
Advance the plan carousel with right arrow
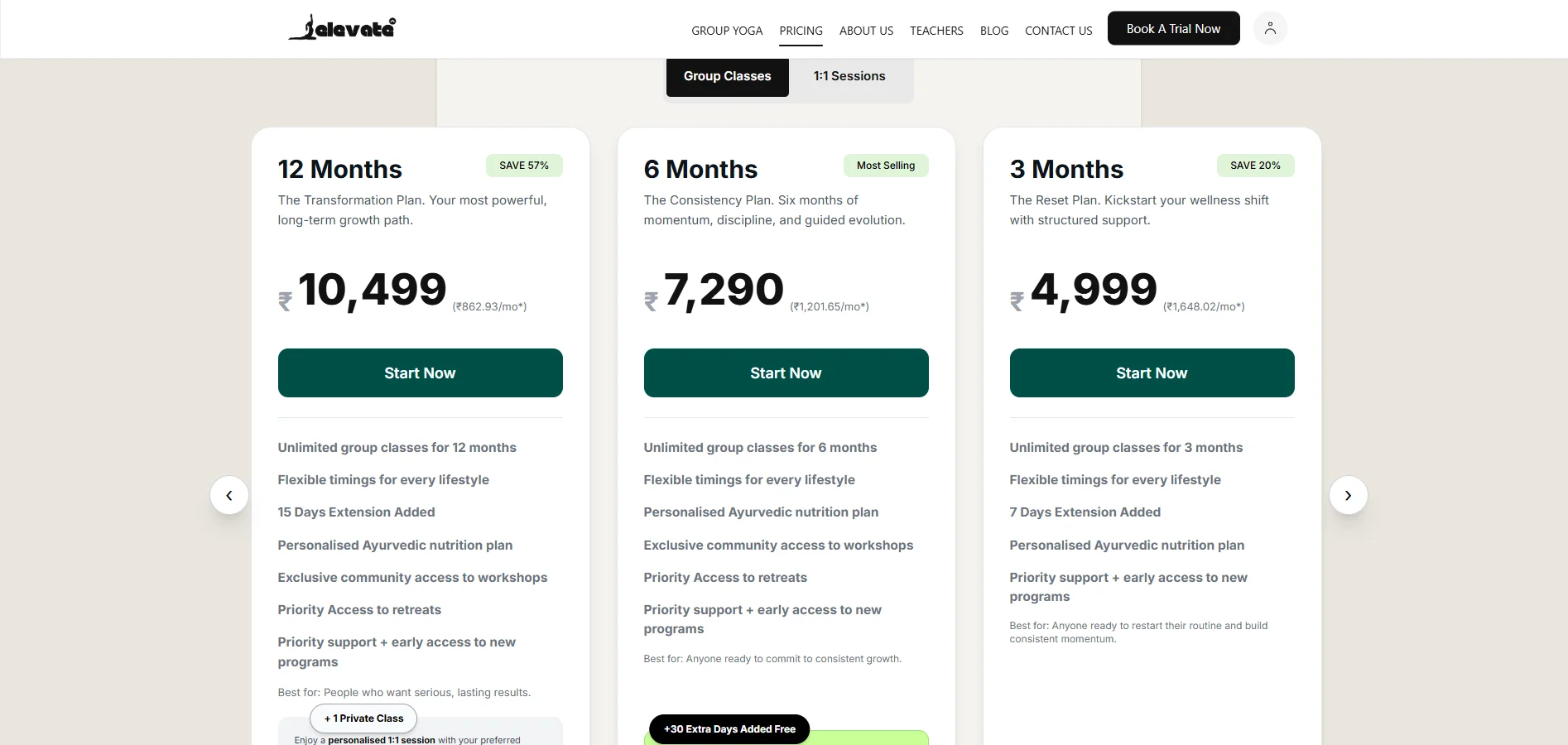coord(1348,495)
